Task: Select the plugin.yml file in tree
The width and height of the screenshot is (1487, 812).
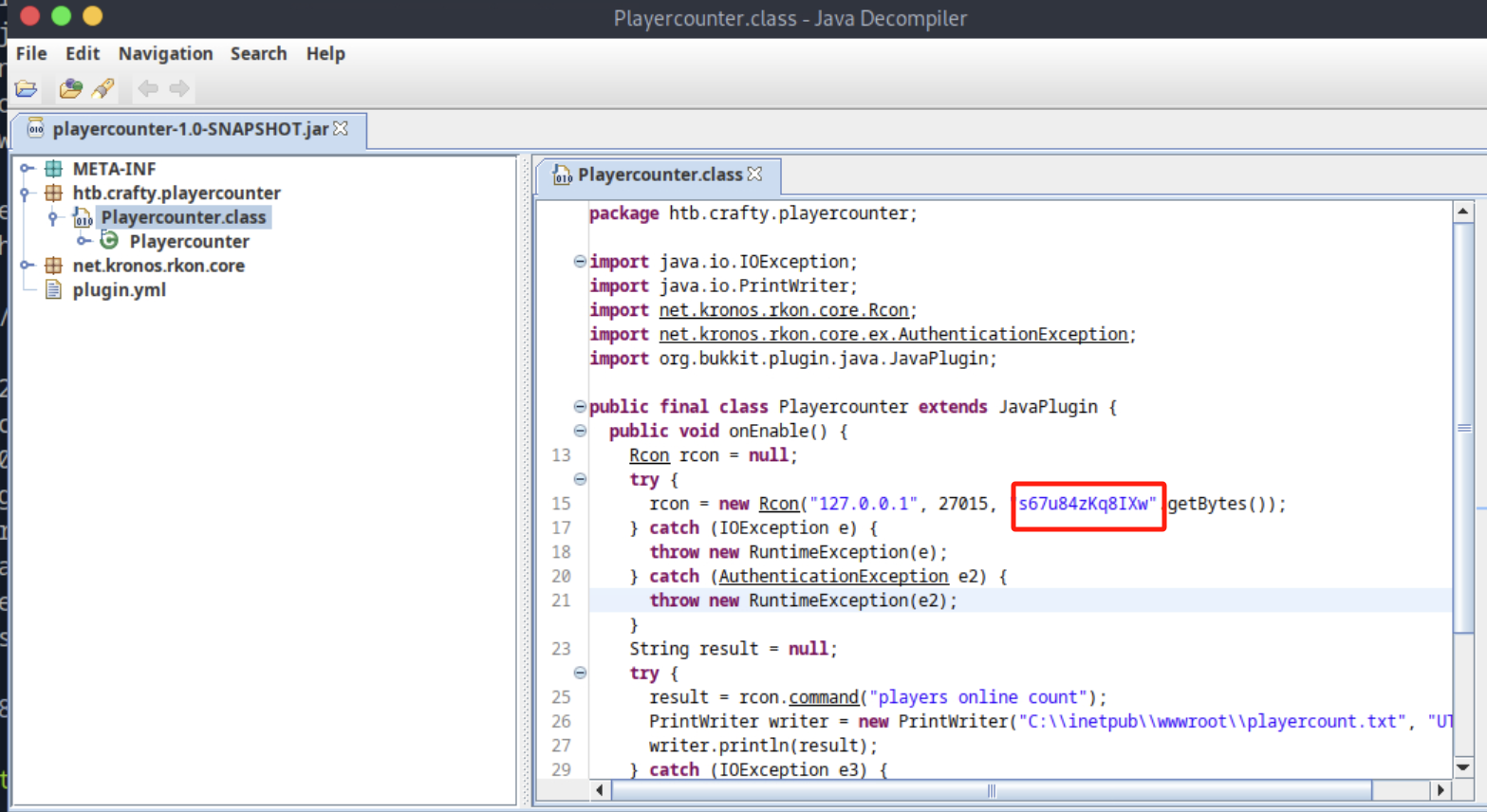Action: (119, 290)
